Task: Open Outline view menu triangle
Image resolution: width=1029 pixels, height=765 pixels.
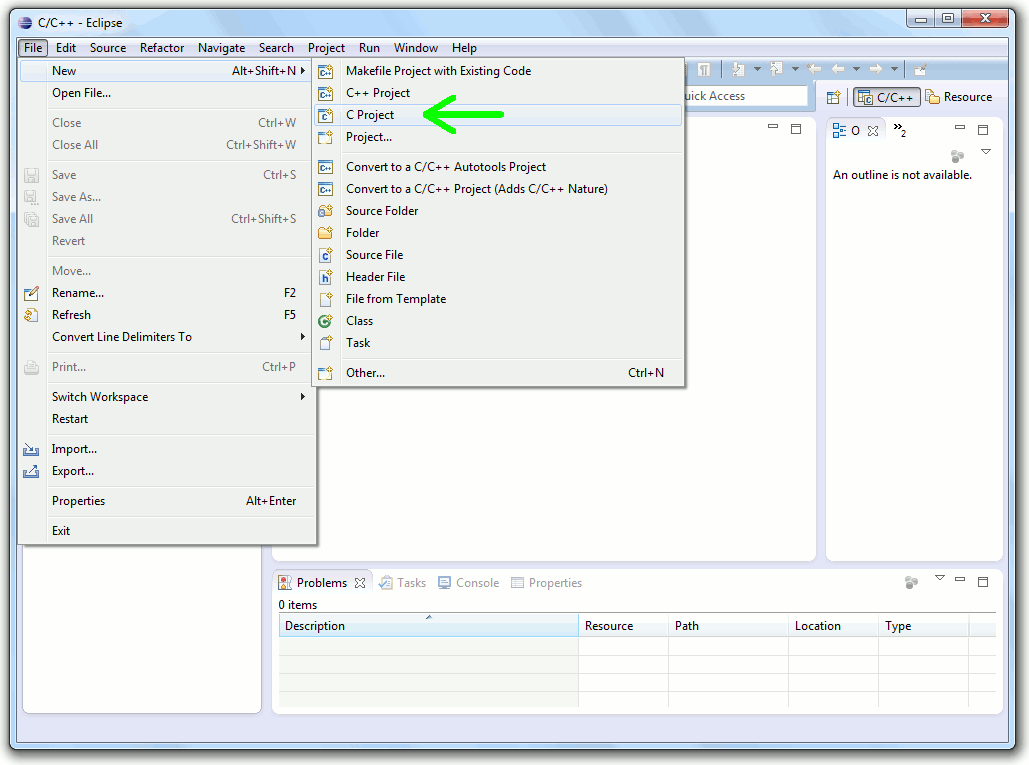Action: click(986, 152)
